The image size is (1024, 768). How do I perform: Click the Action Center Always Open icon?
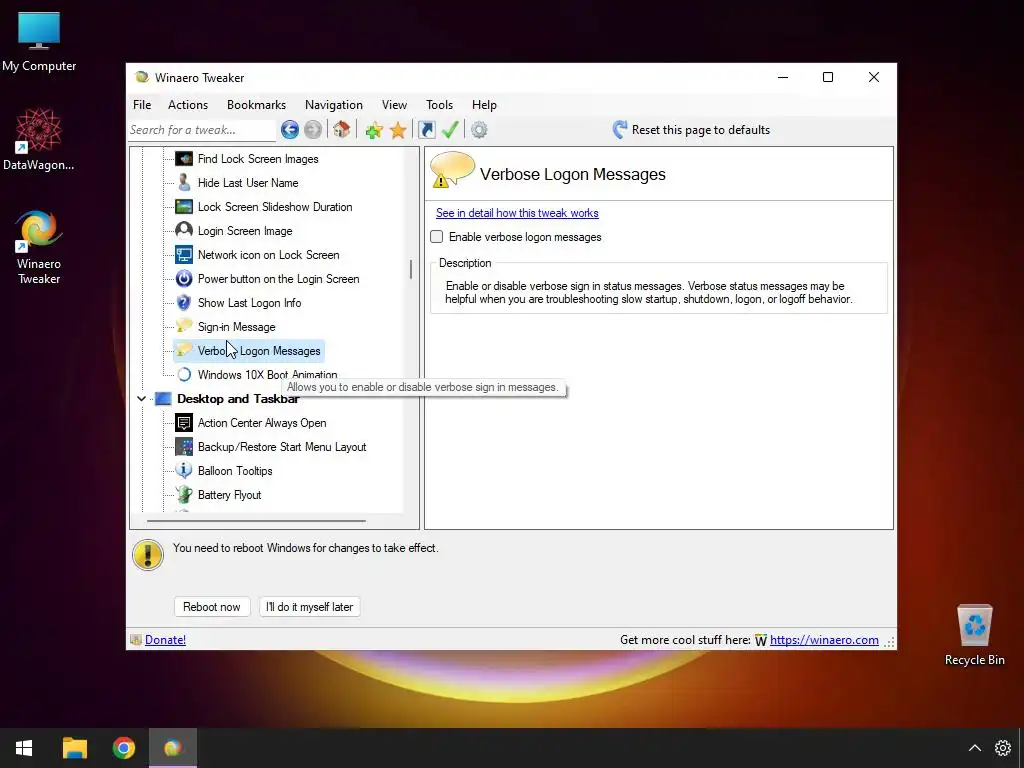184,423
